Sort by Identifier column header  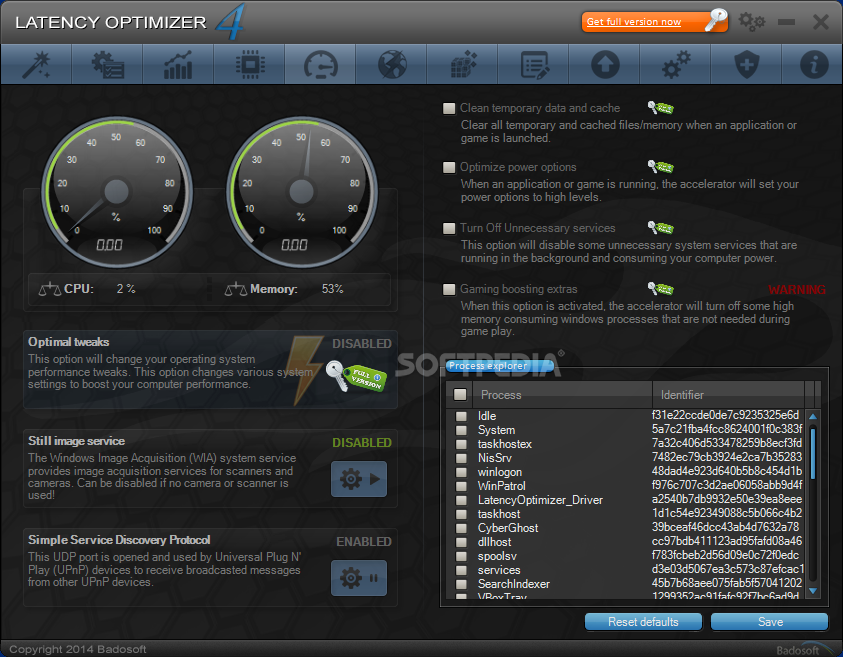click(x=728, y=395)
